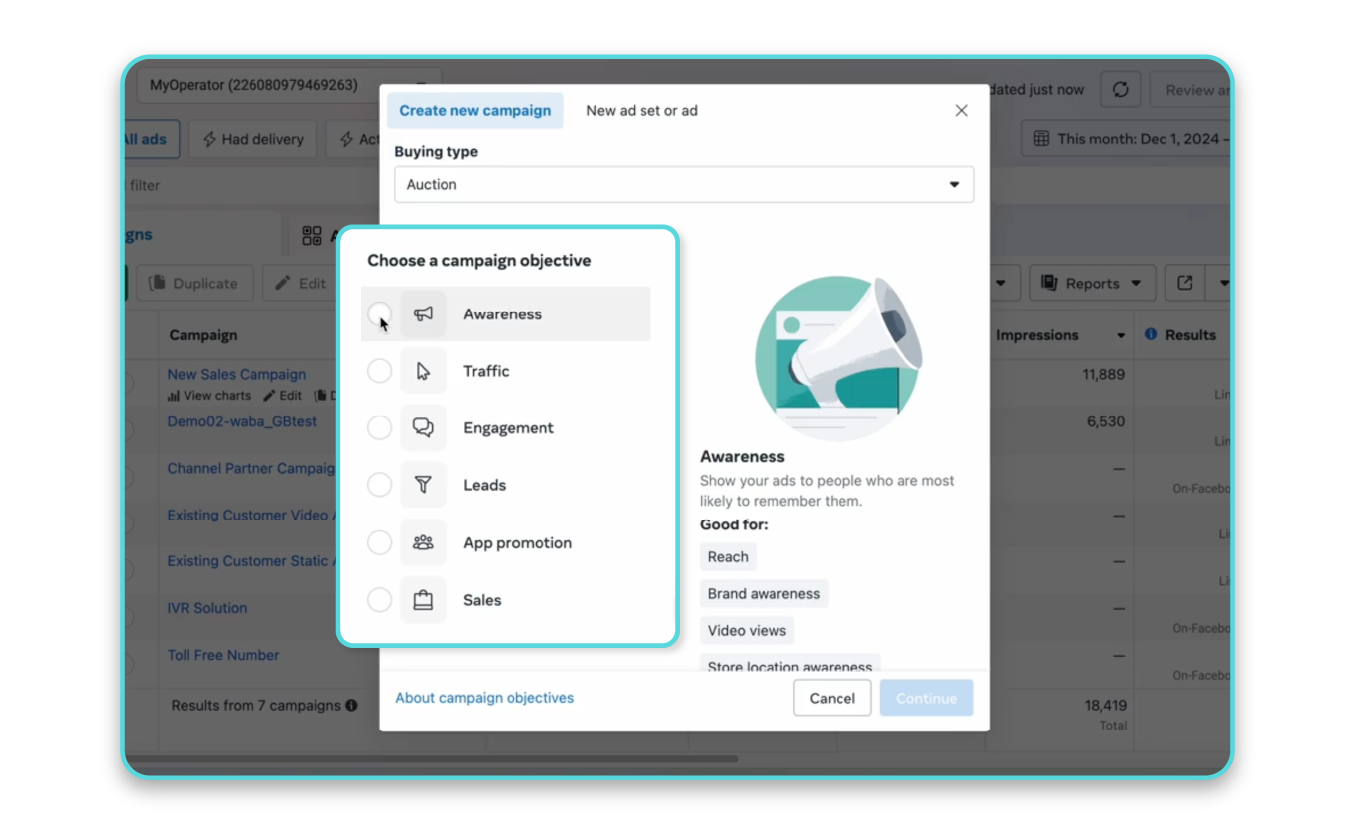Select the Traffic radio button
1355x834 pixels.
(x=379, y=371)
